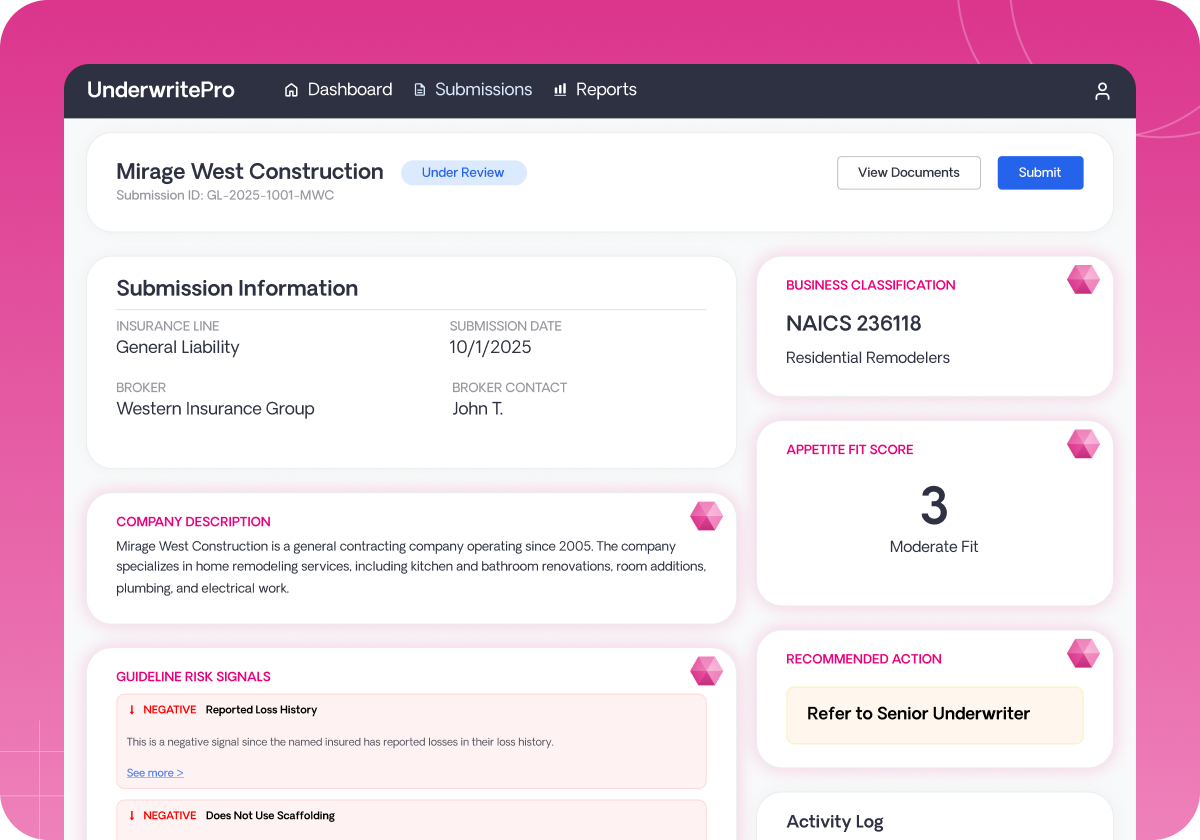The image size is (1200, 840).
Task: Open the See more link under loss history
Action: coord(154,772)
